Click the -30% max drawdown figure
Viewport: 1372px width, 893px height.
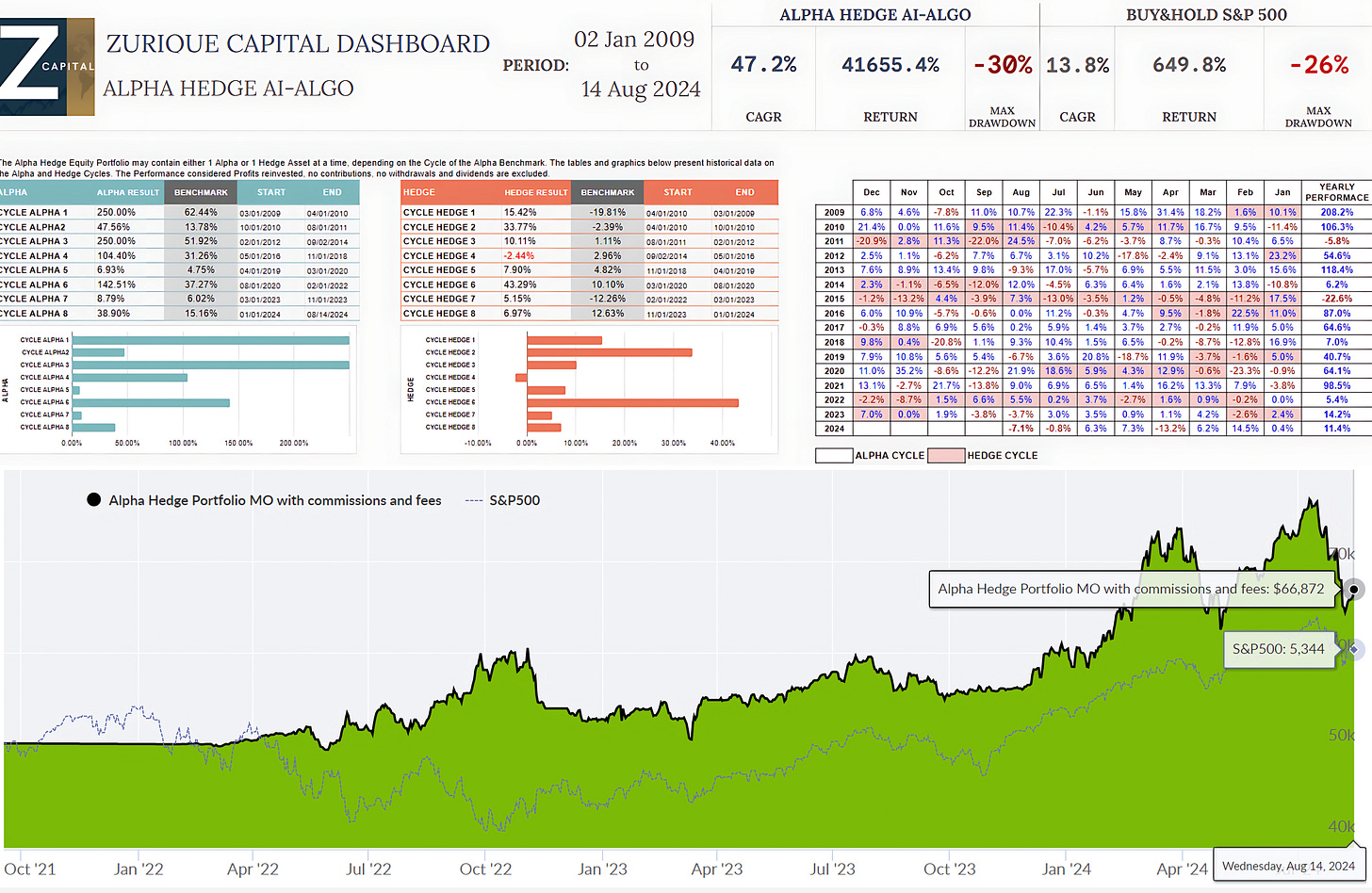coord(1003,65)
